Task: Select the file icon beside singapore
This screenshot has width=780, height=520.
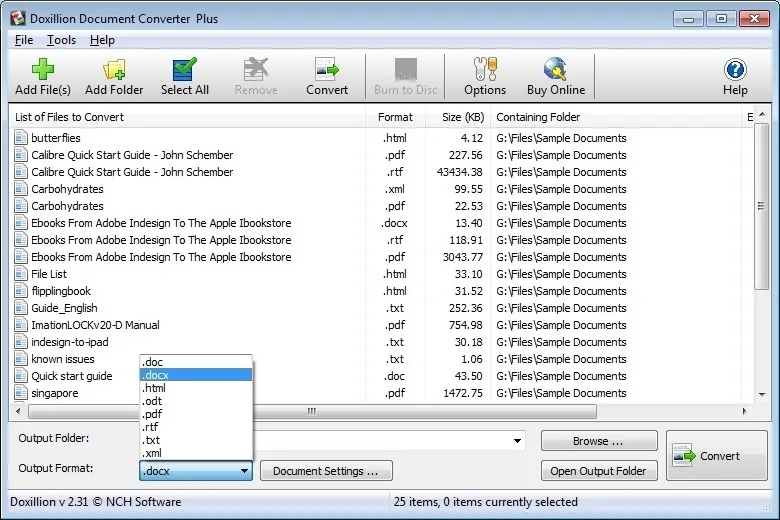Action: tap(21, 393)
